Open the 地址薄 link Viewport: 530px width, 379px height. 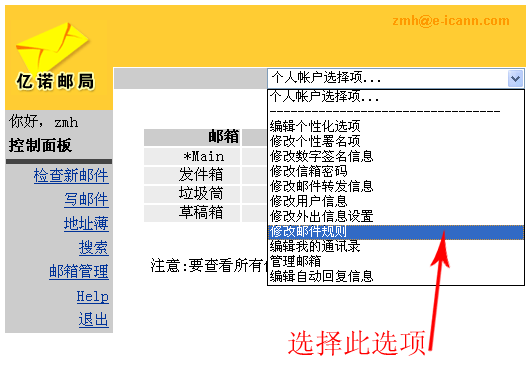pyautogui.click(x=86, y=223)
